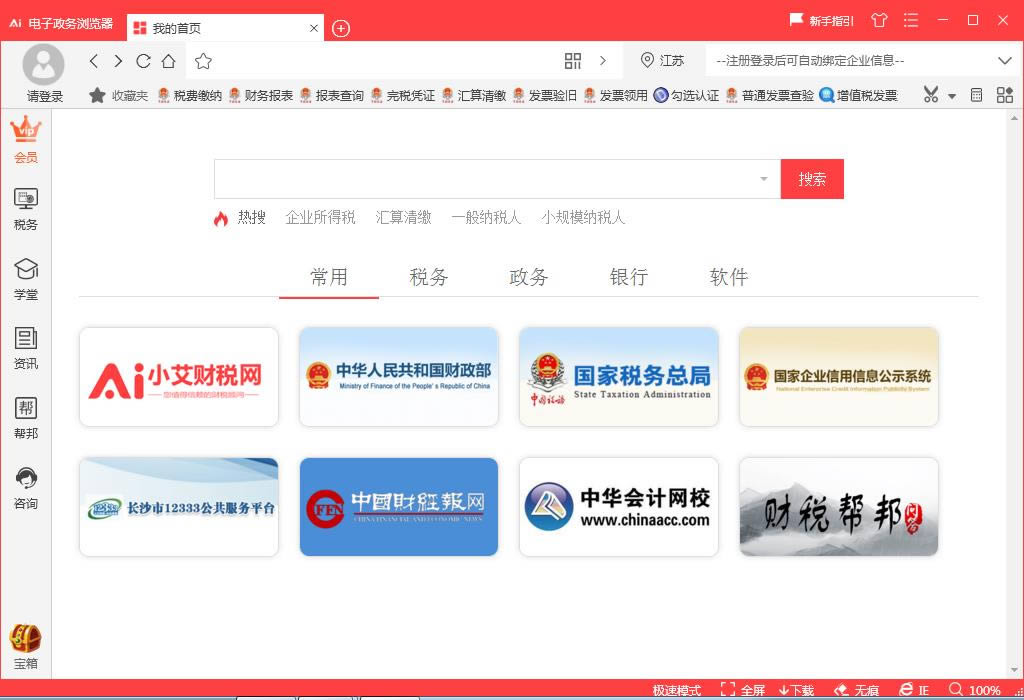Open the 学堂 sidebar section
The height and width of the screenshot is (700, 1024).
(x=25, y=279)
